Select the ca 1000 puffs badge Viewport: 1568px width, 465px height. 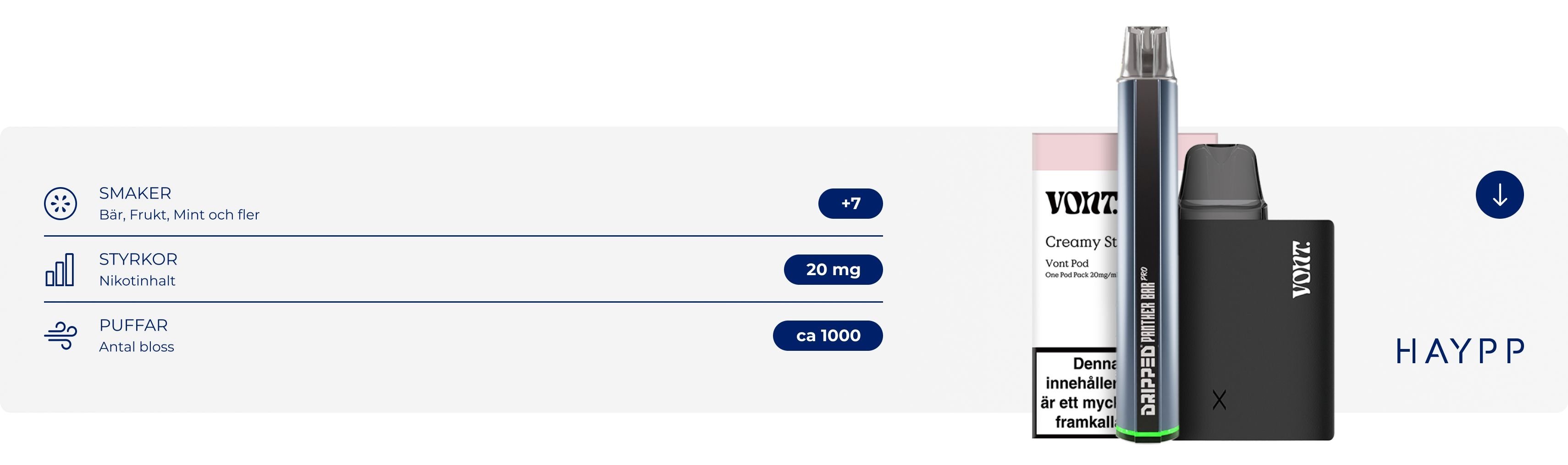[x=828, y=335]
